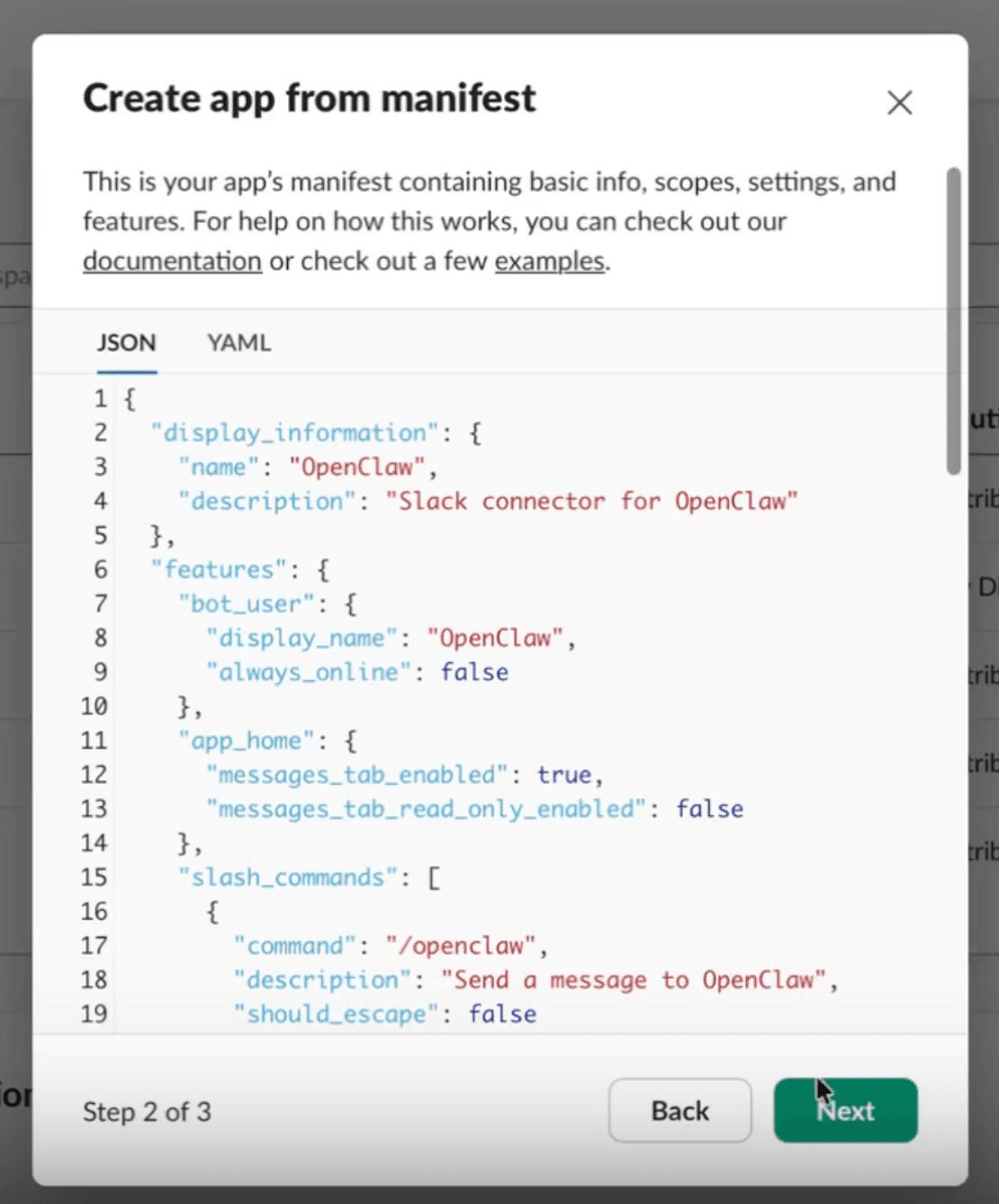Click the "app_home" key on line 11
Screen dimensions: 999x1204
pyautogui.click(x=246, y=741)
